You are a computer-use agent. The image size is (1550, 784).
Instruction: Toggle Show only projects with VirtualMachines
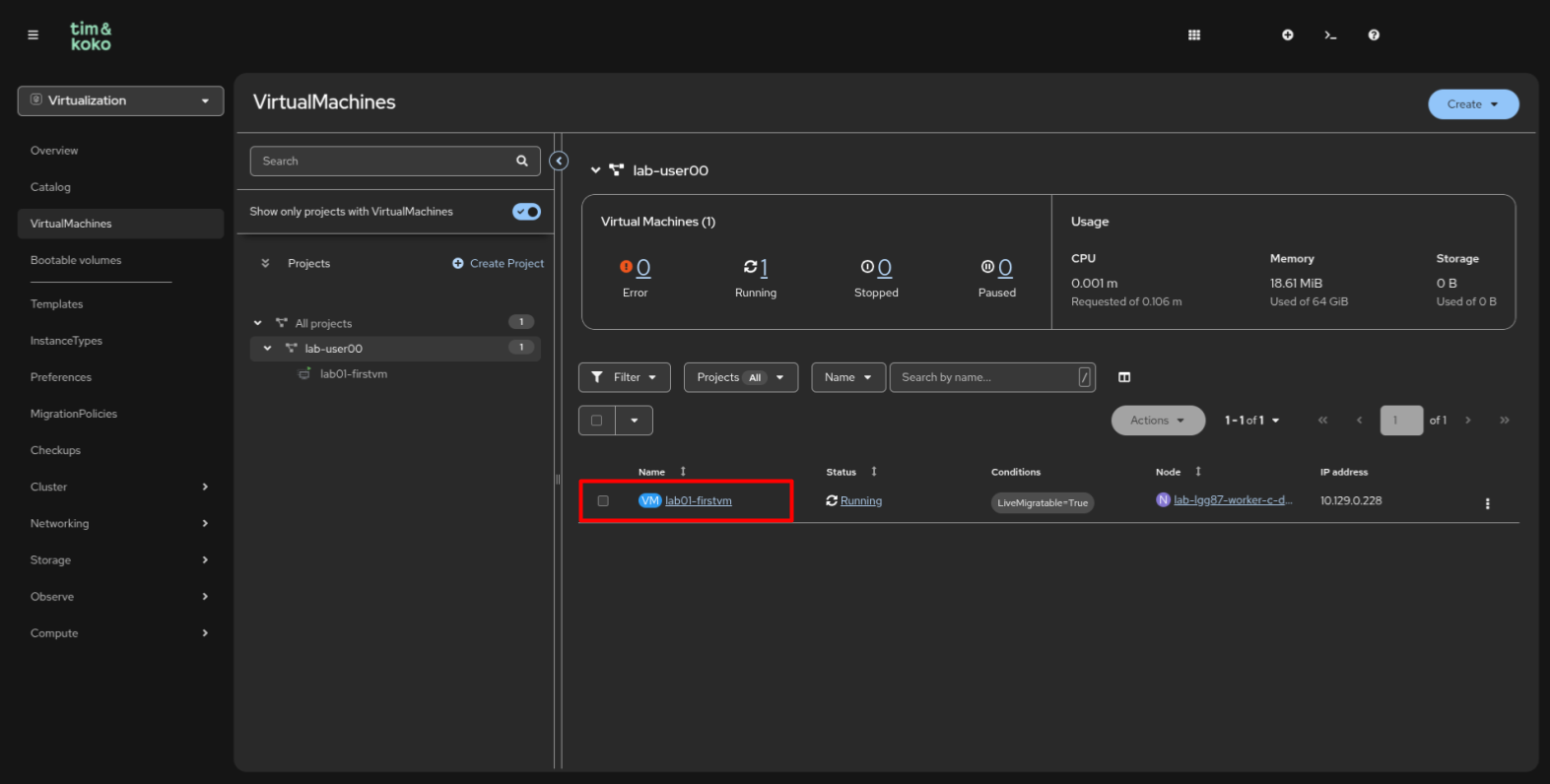tap(526, 212)
